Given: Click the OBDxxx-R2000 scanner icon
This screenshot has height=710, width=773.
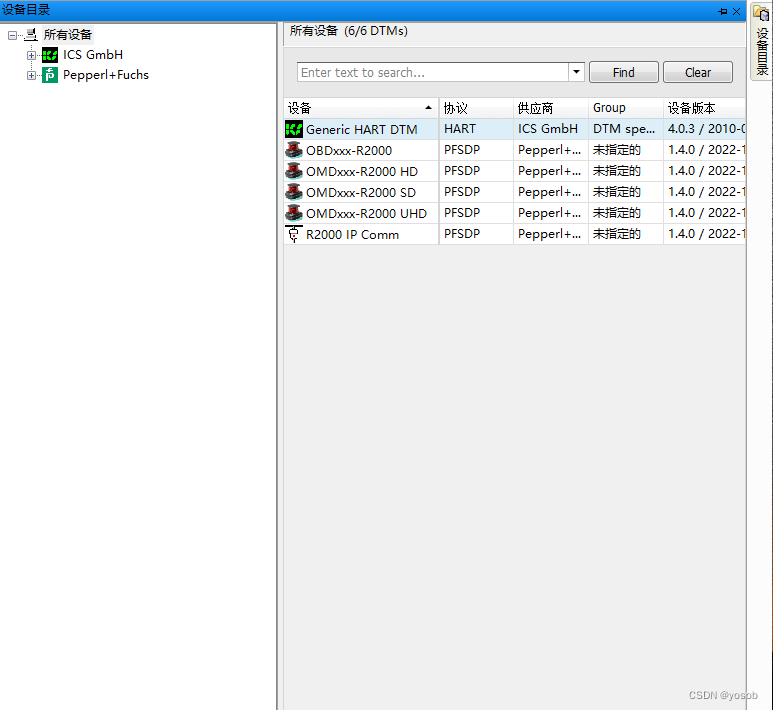Looking at the screenshot, I should (x=294, y=150).
